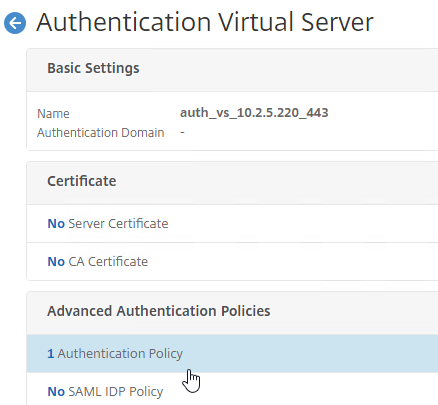This screenshot has height=405, width=438.
Task: Click the blue No before CA Certificate
Action: pos(56,262)
